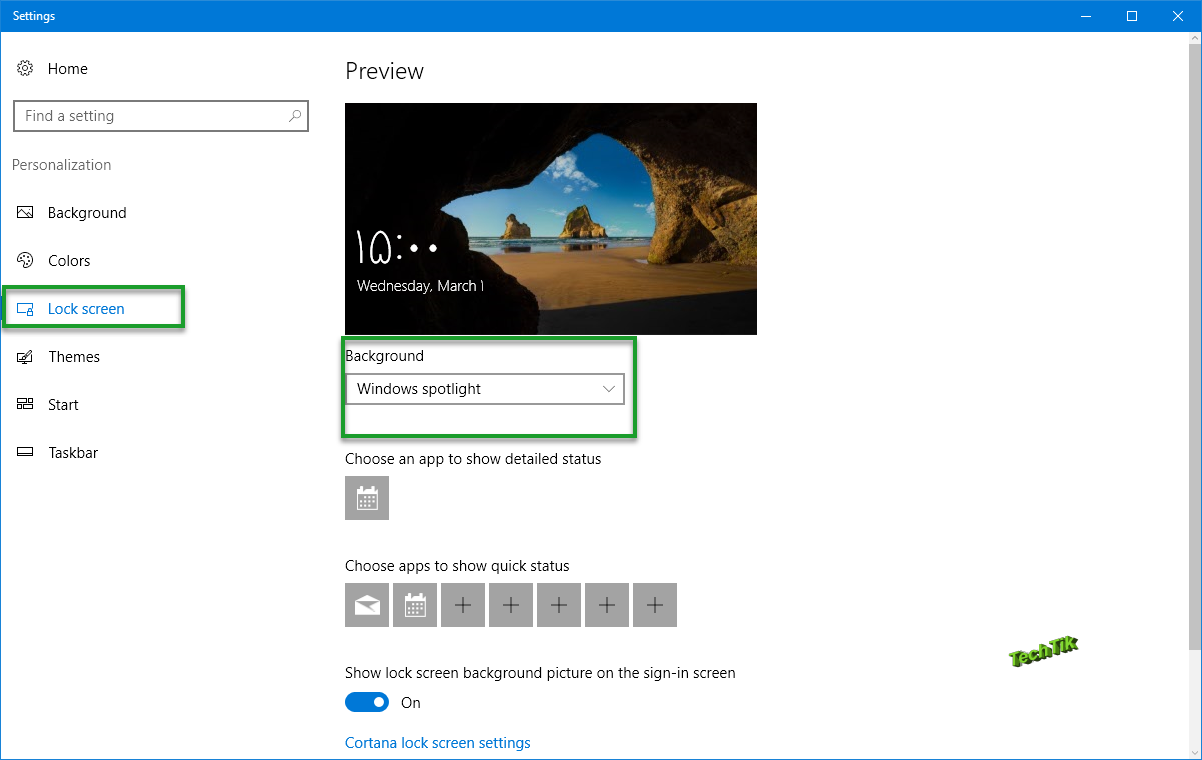Add app in last quick status plus slot
This screenshot has width=1202, height=760.
point(655,605)
